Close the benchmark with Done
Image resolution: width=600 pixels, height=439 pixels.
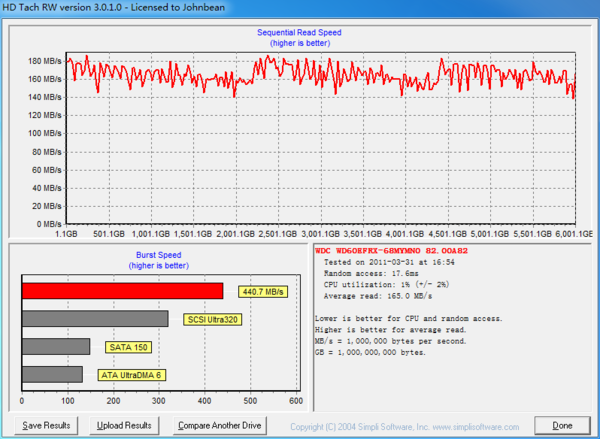click(x=561, y=425)
